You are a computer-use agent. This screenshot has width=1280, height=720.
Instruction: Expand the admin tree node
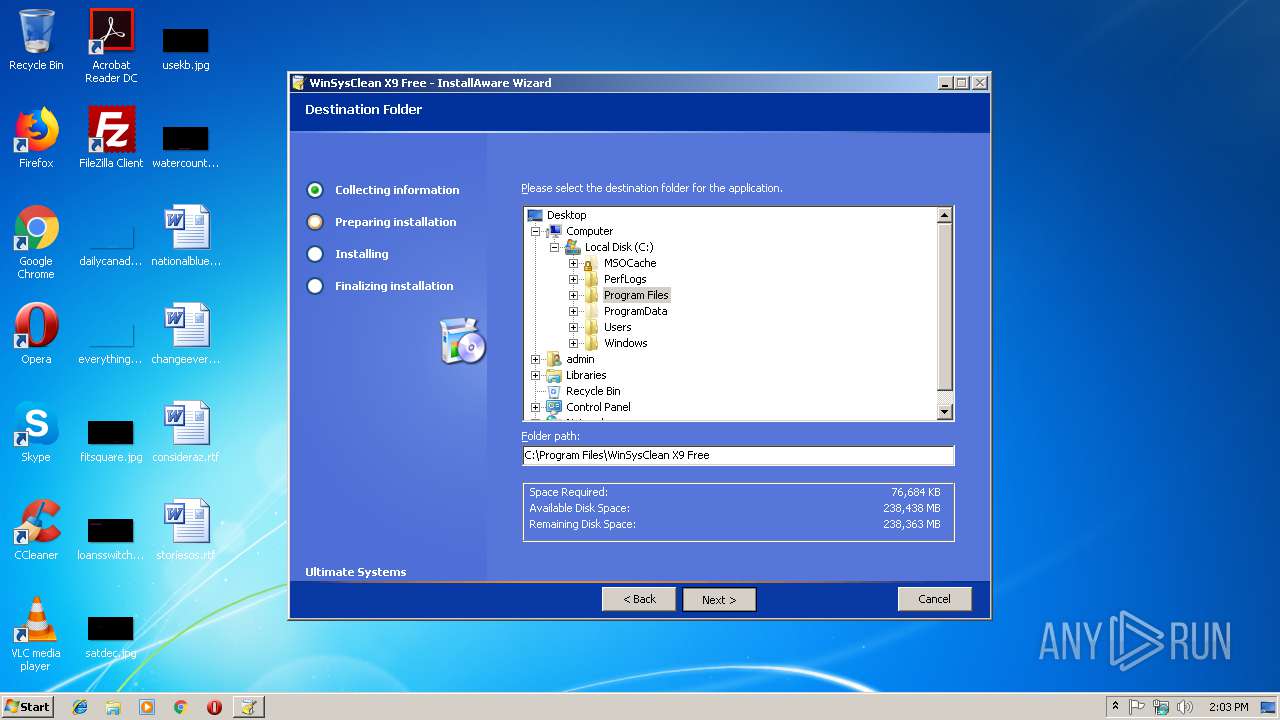tap(536, 359)
